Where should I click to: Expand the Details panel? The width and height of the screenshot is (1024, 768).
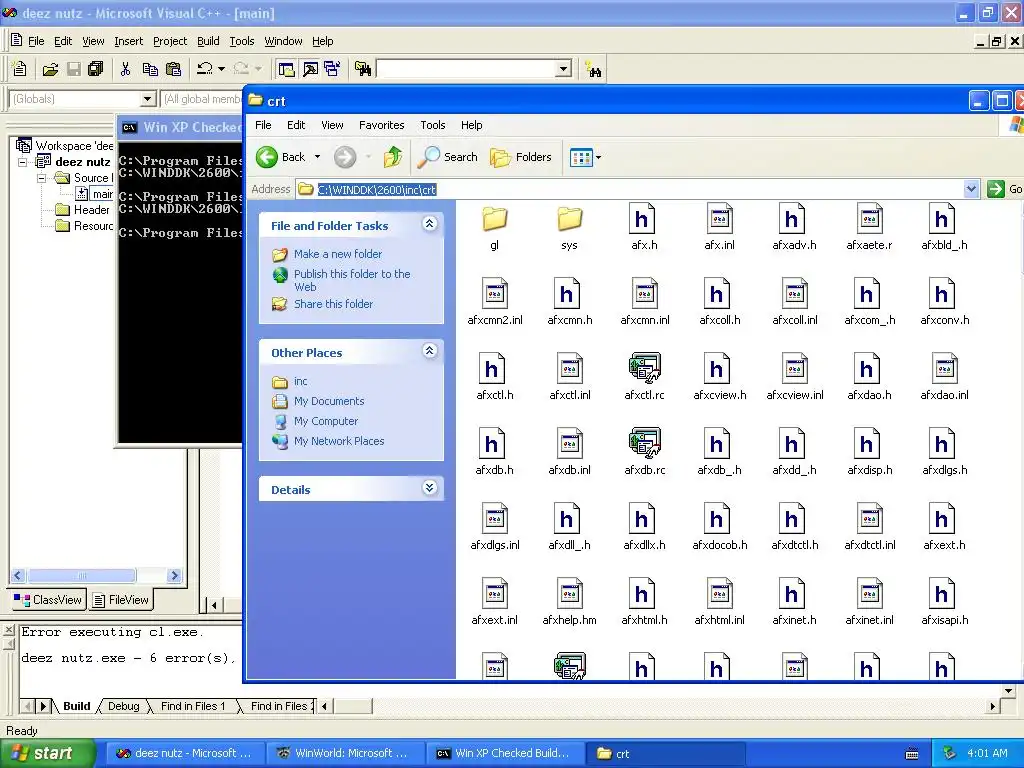429,488
